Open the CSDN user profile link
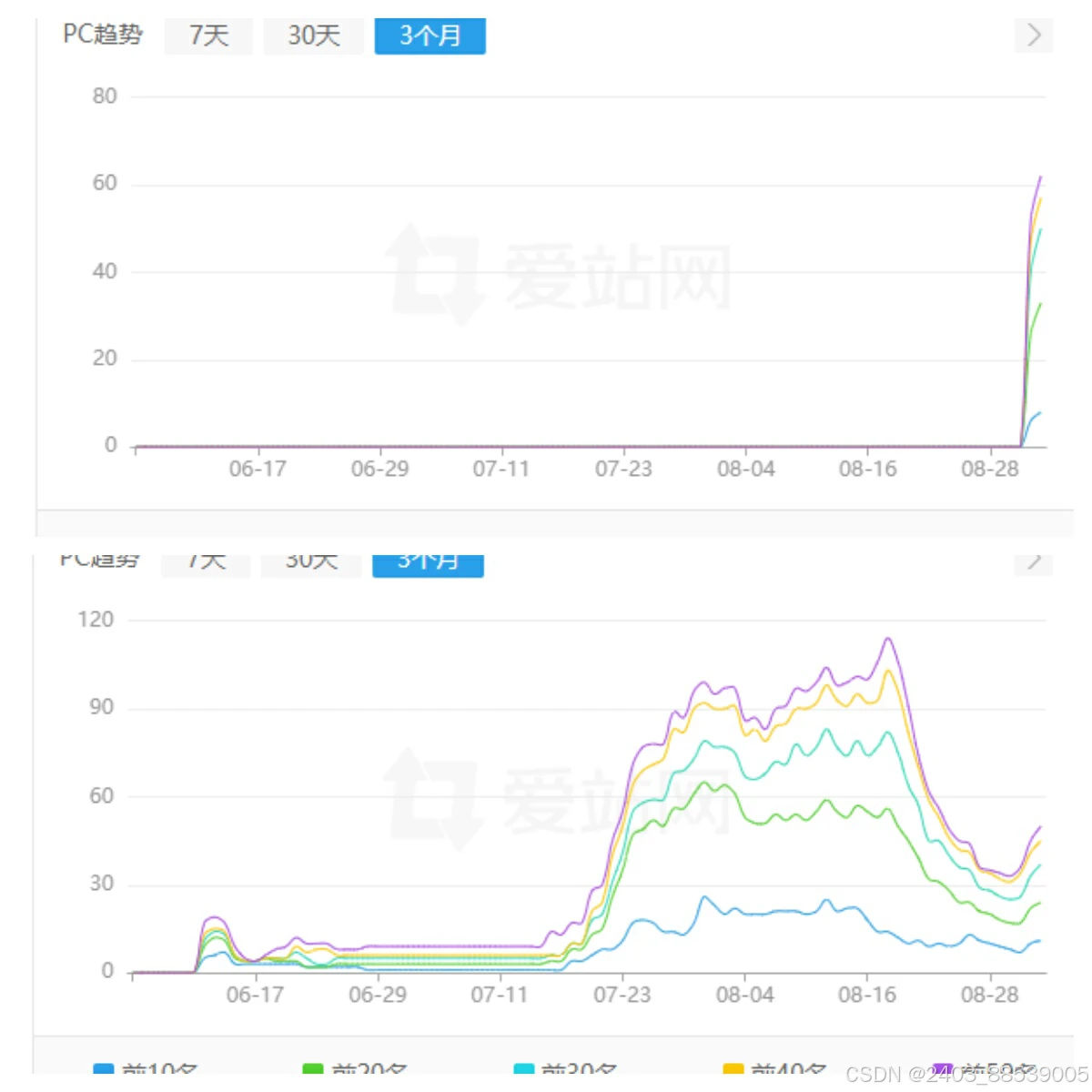This screenshot has width=1092, height=1092. click(965, 1072)
